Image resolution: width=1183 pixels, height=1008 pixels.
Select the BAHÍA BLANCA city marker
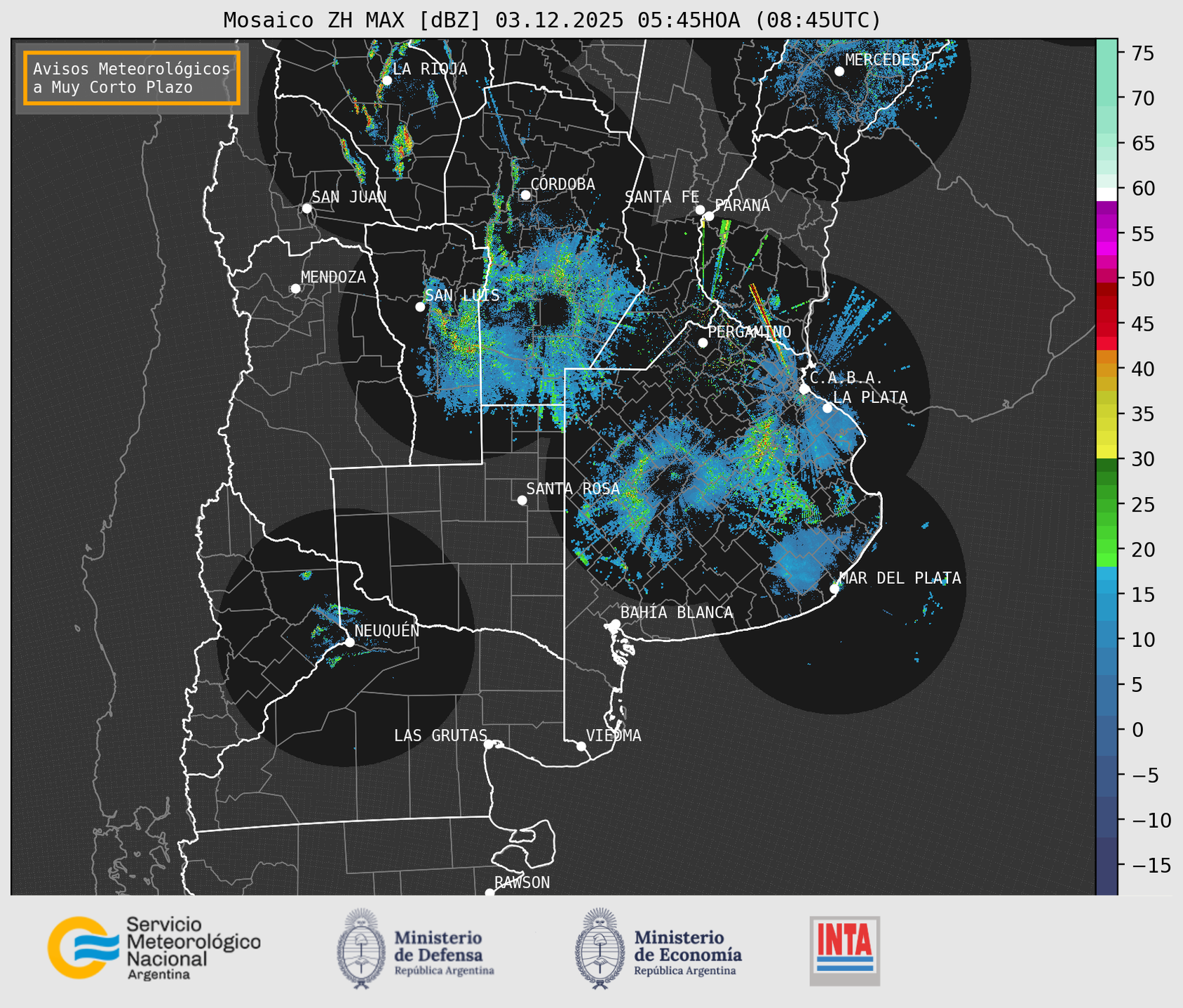pyautogui.click(x=615, y=624)
